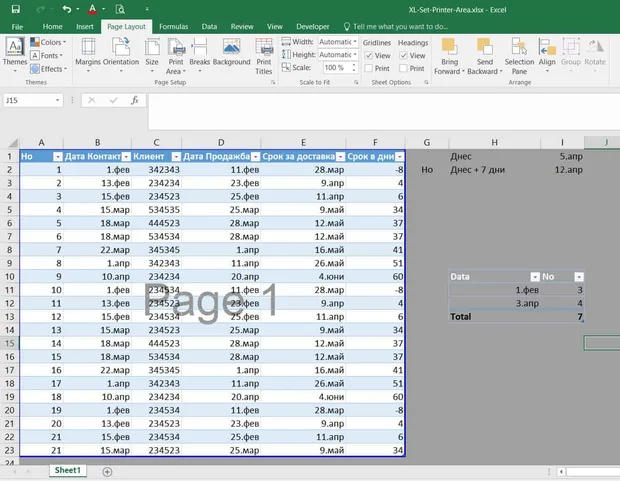Open the Breaks menu
Screen dimensions: 620x481
(x=200, y=55)
